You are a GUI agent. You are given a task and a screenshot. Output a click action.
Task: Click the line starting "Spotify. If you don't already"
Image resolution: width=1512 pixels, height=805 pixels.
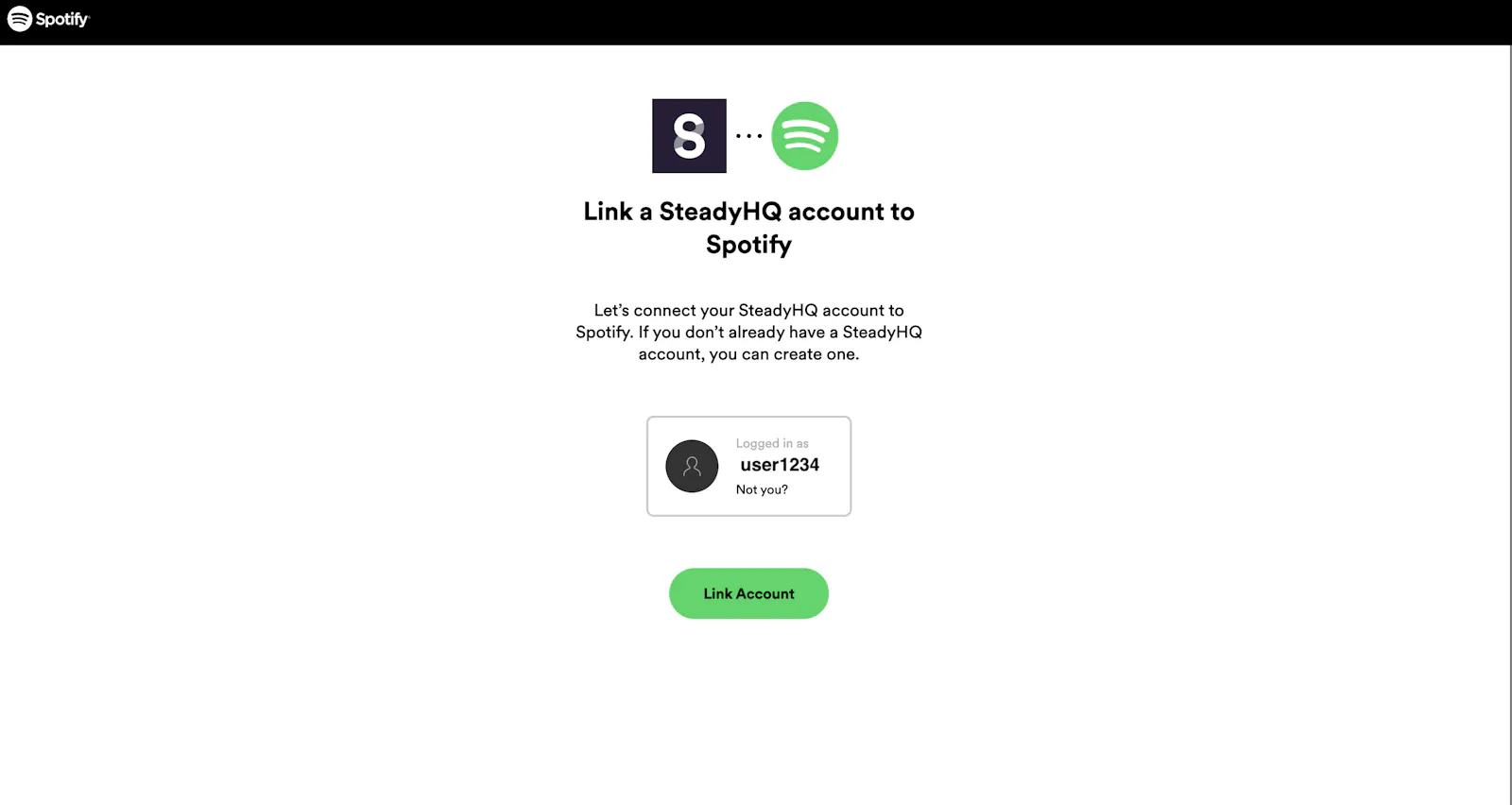748,333
